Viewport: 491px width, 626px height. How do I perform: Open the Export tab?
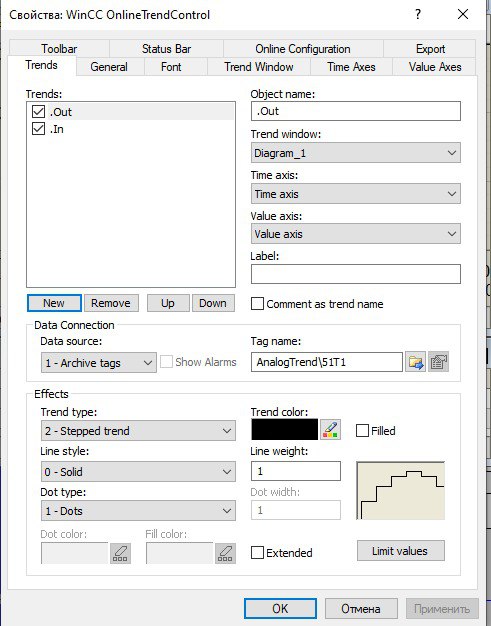(430, 49)
